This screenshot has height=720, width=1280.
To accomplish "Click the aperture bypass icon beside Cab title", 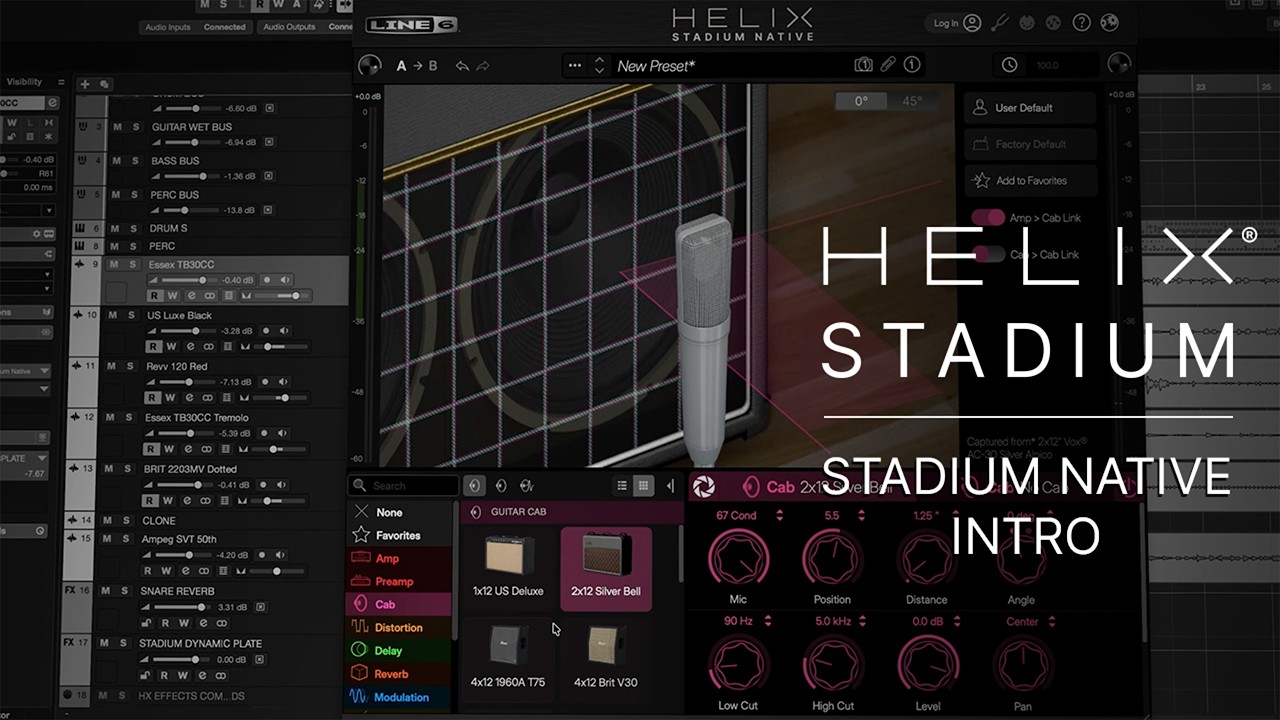I will 704,487.
